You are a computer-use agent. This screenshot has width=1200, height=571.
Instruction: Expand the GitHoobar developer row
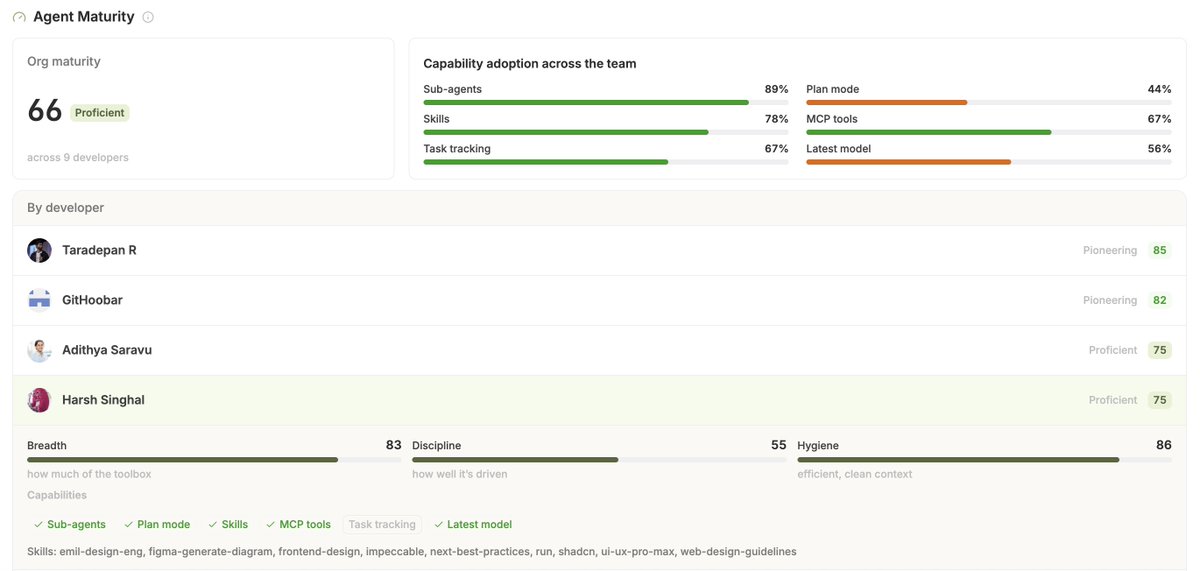tap(599, 300)
